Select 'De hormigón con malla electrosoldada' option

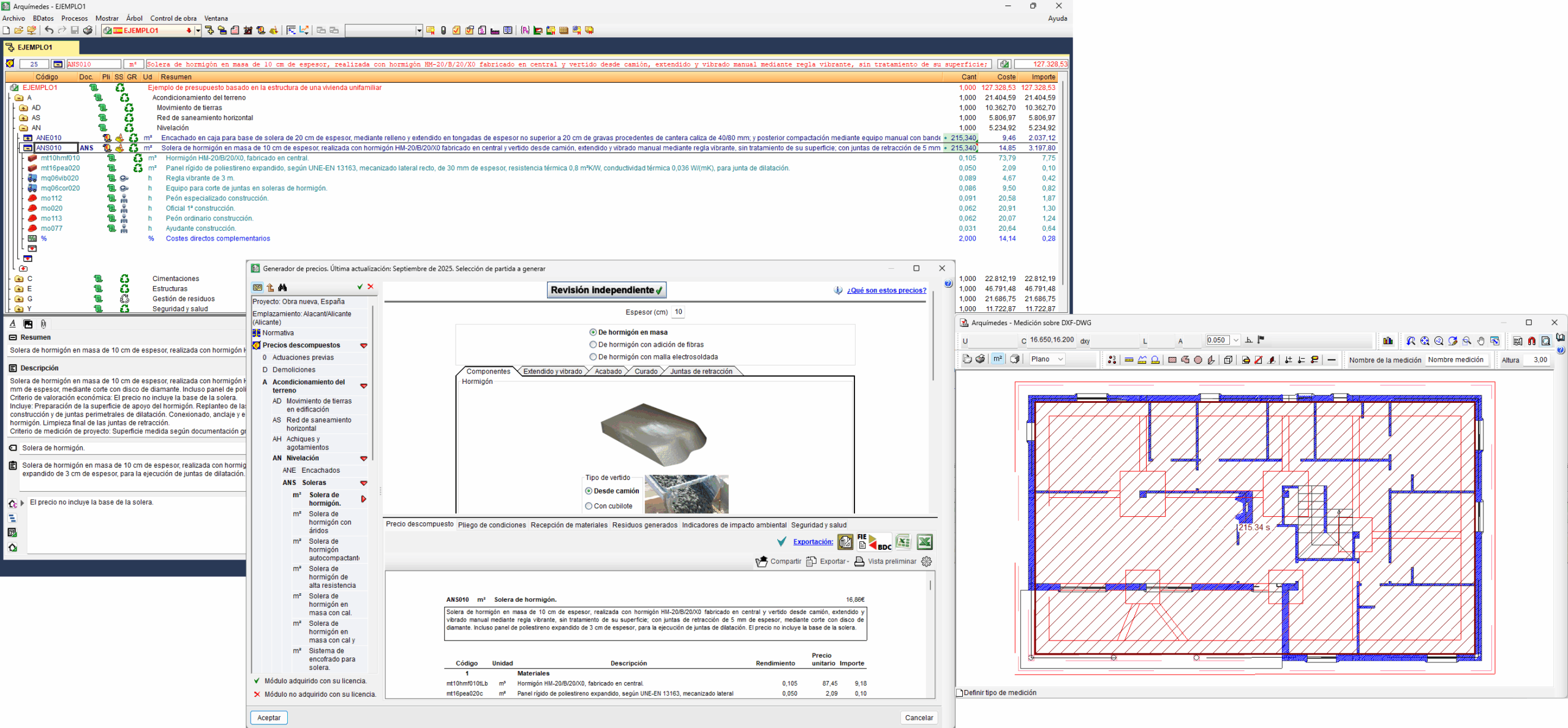[593, 357]
